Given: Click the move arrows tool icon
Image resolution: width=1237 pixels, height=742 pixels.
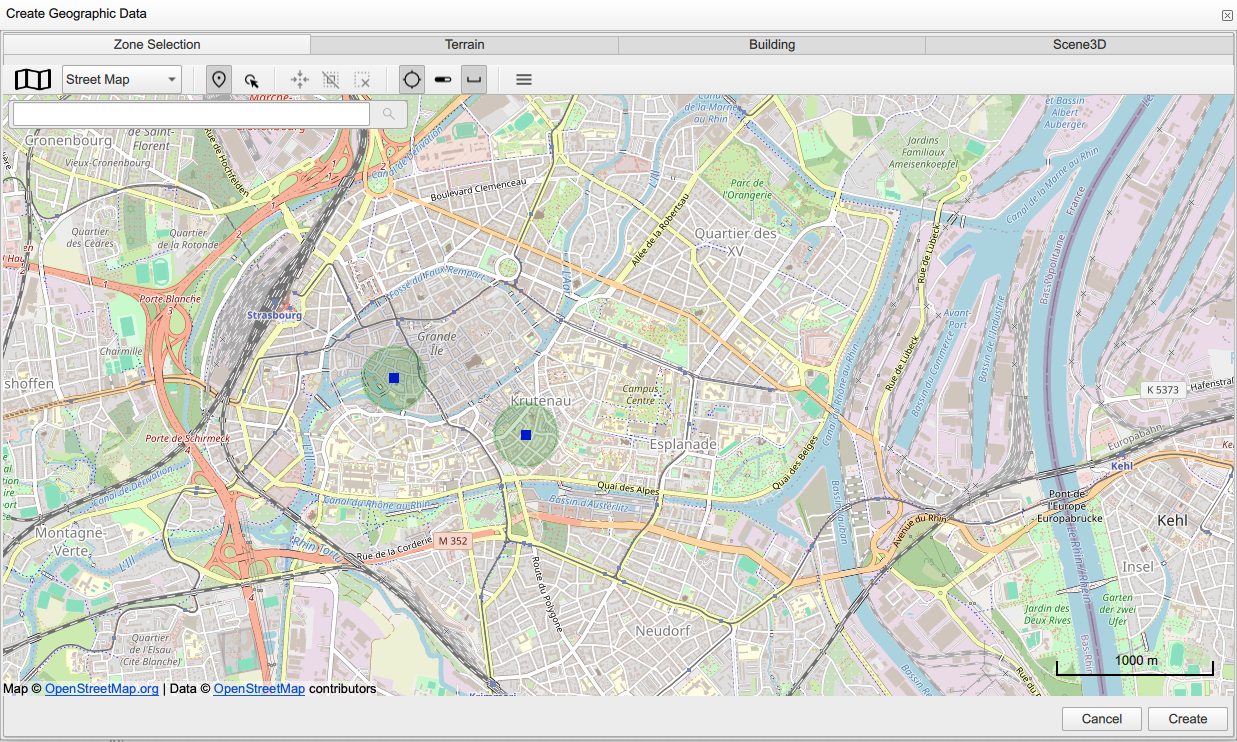Looking at the screenshot, I should coord(299,80).
